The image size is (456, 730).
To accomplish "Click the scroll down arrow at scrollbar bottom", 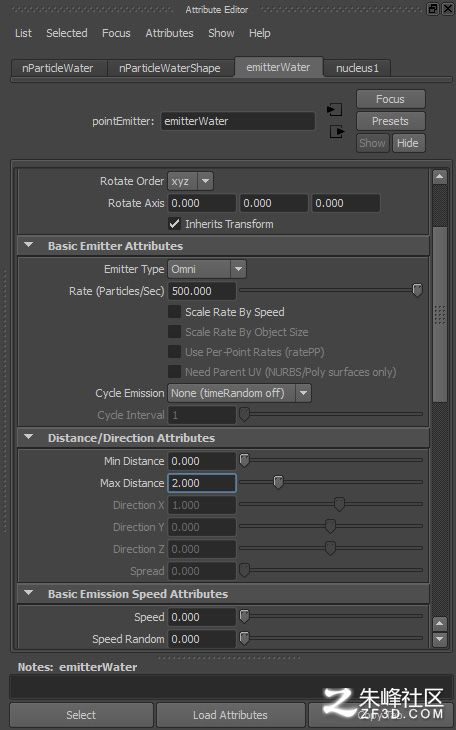I will 440,639.
